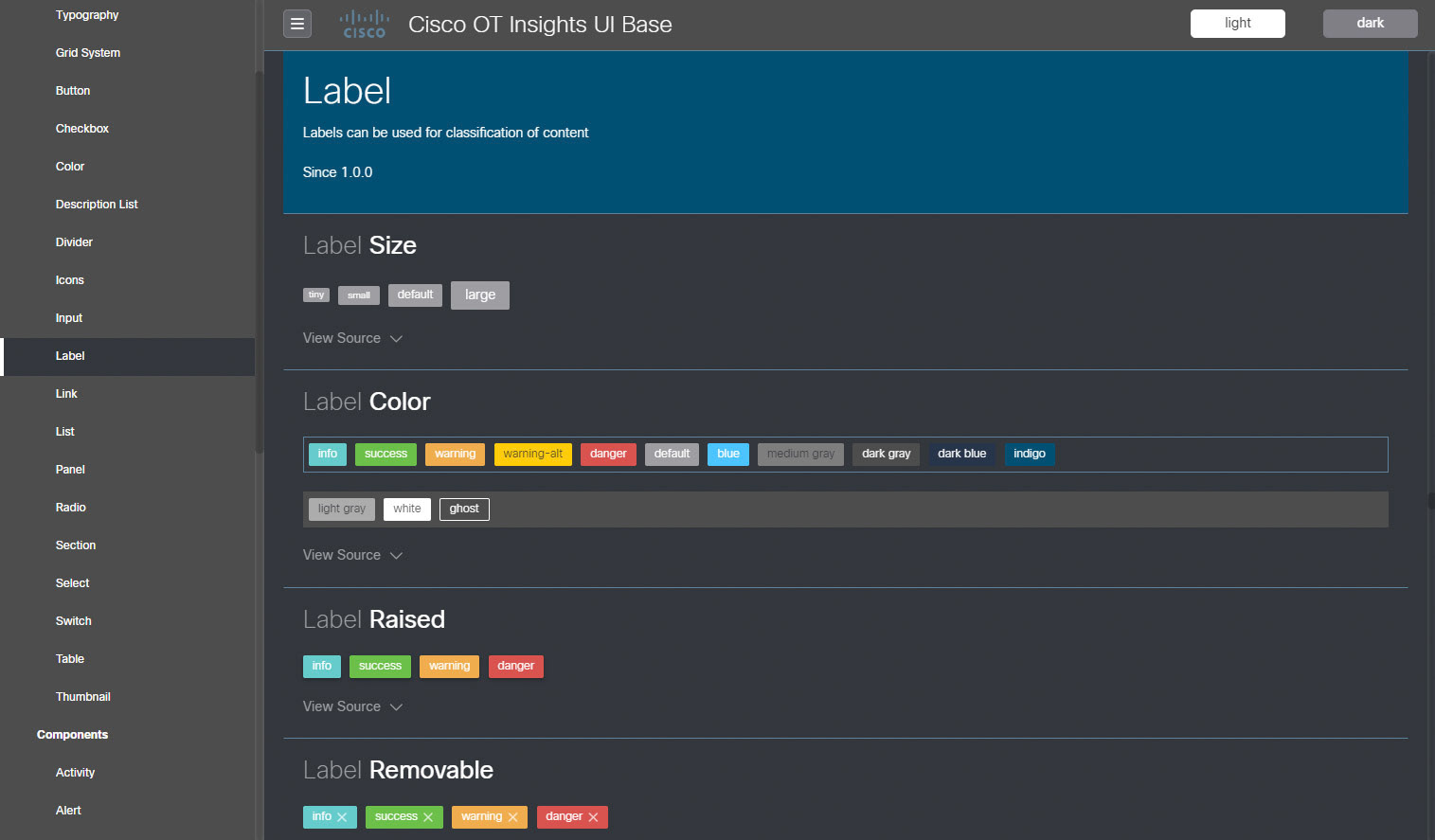The height and width of the screenshot is (840, 1435).
Task: Open the Radio page in sidebar
Action: point(71,508)
